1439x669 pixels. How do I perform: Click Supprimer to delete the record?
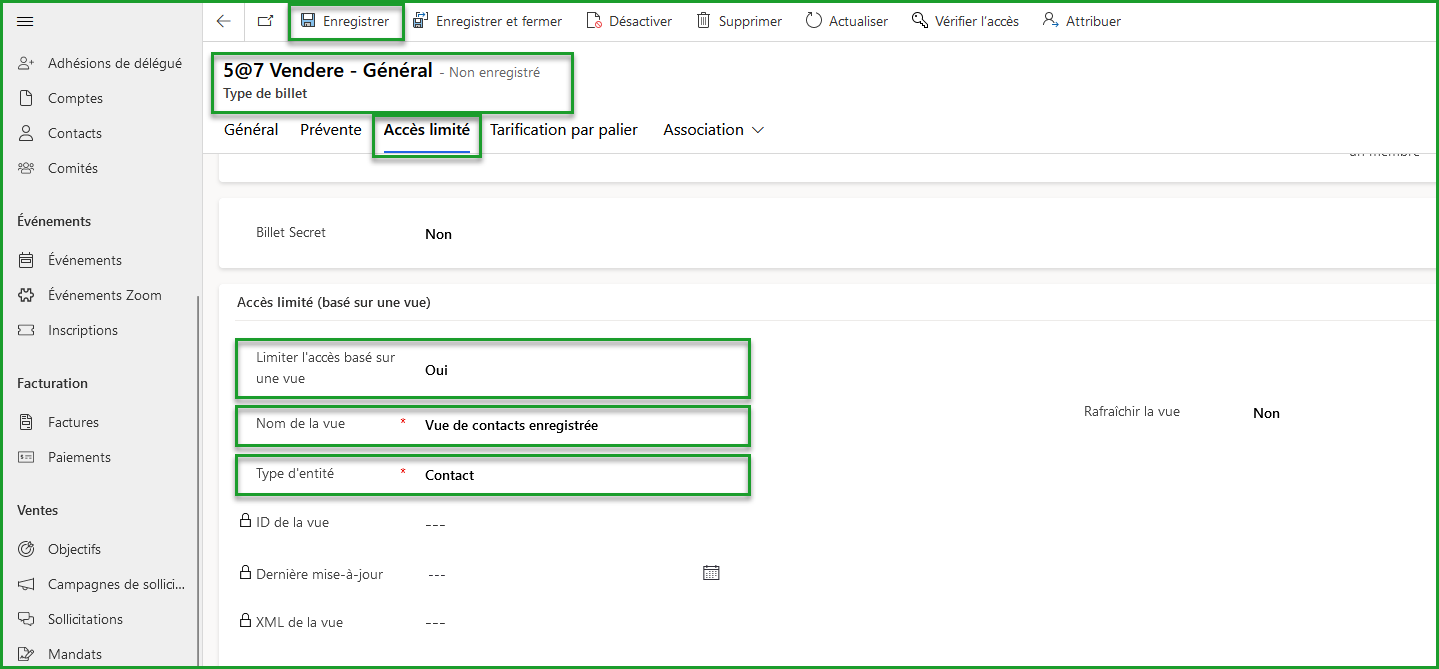738,20
